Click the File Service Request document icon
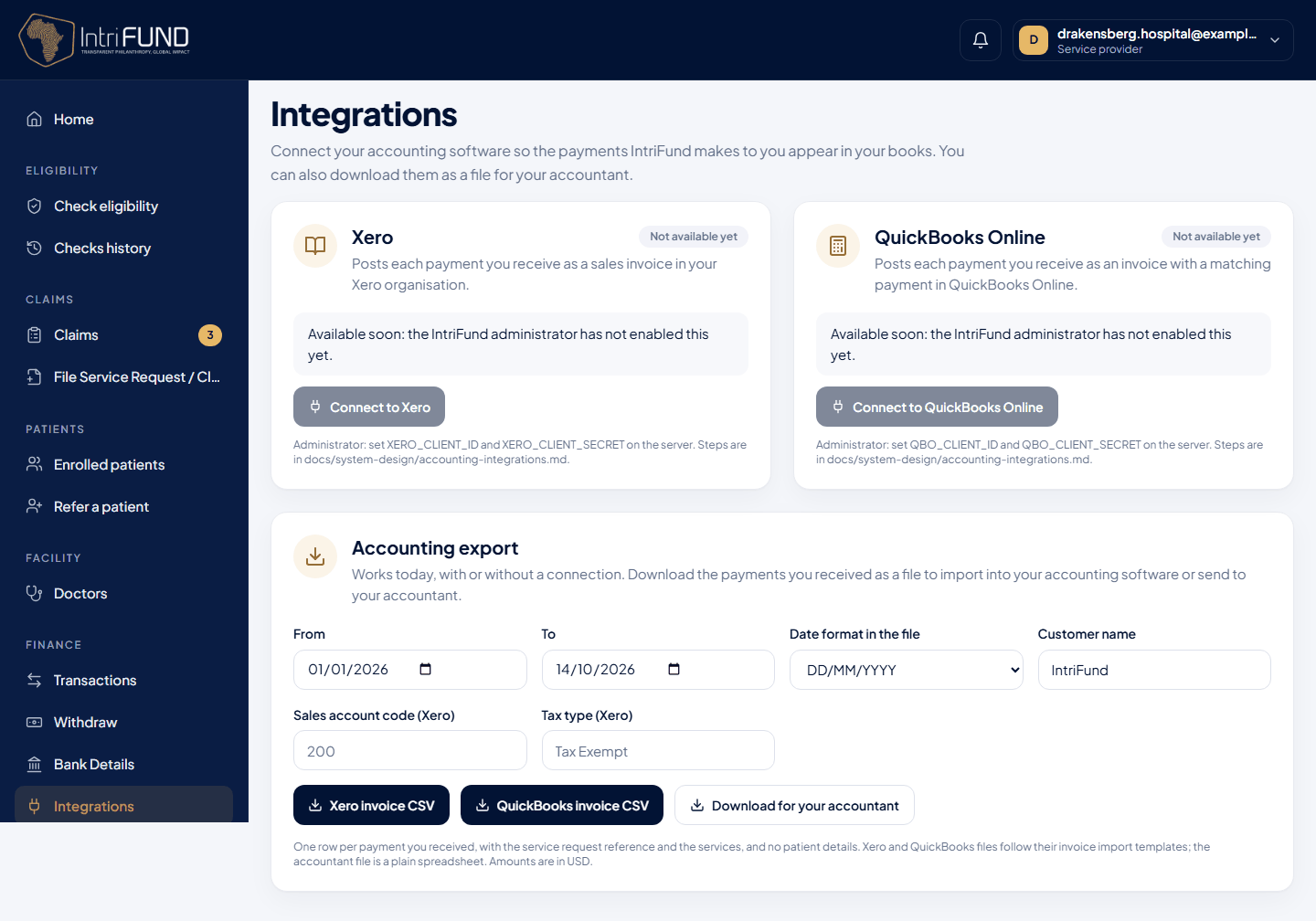The height and width of the screenshot is (921, 1316). click(x=35, y=377)
